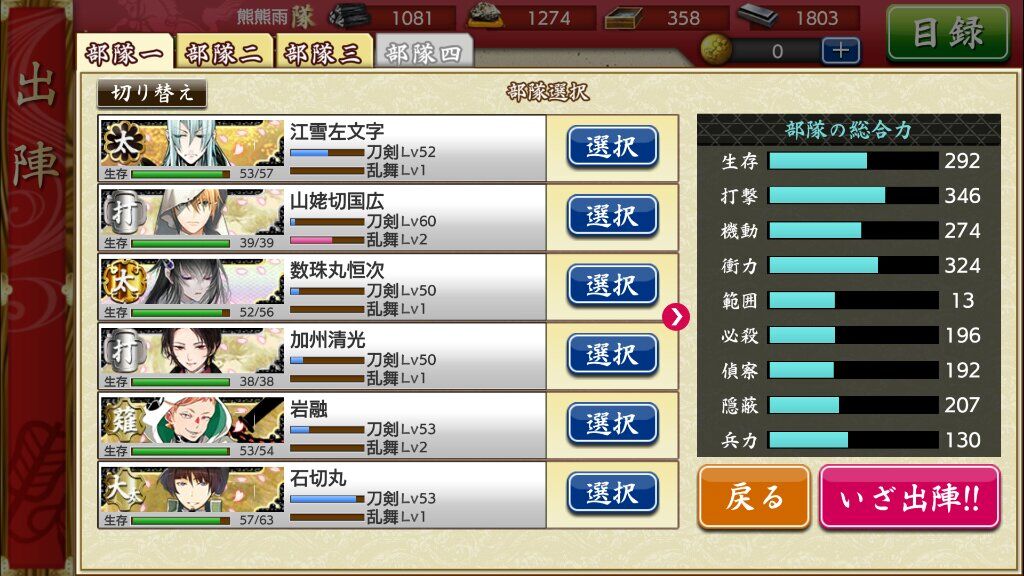Viewport: 1024px width, 576px height.
Task: Click 選択 for 石切丸
Action: (612, 493)
